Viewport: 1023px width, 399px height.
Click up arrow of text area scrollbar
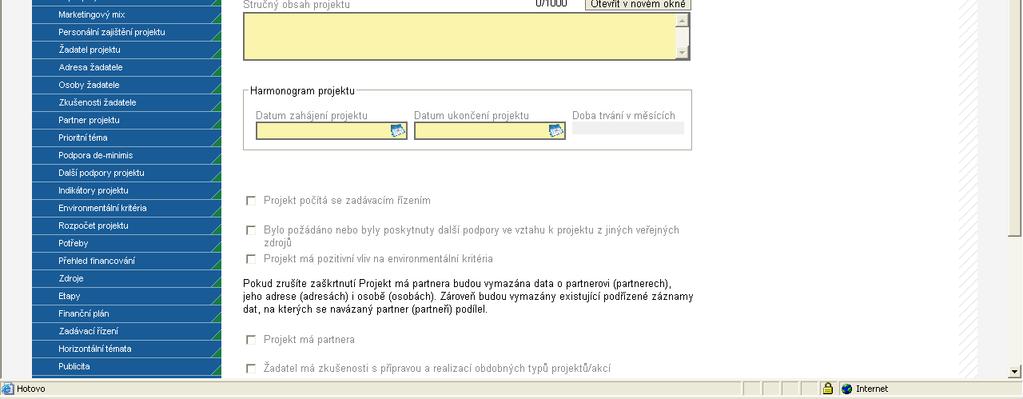(x=682, y=20)
